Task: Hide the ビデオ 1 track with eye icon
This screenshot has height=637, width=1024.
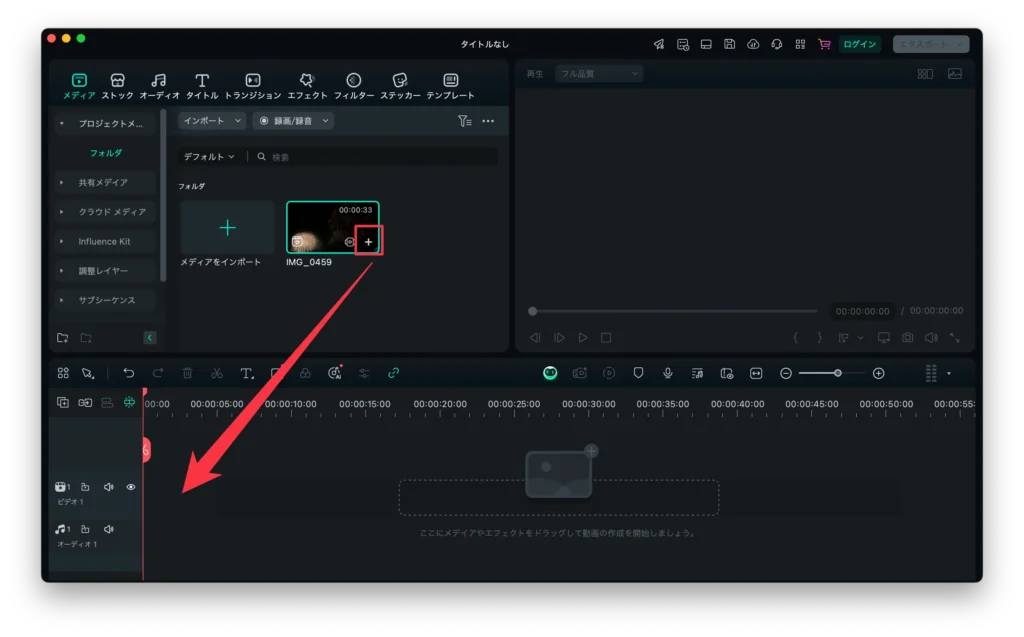Action: tap(131, 487)
